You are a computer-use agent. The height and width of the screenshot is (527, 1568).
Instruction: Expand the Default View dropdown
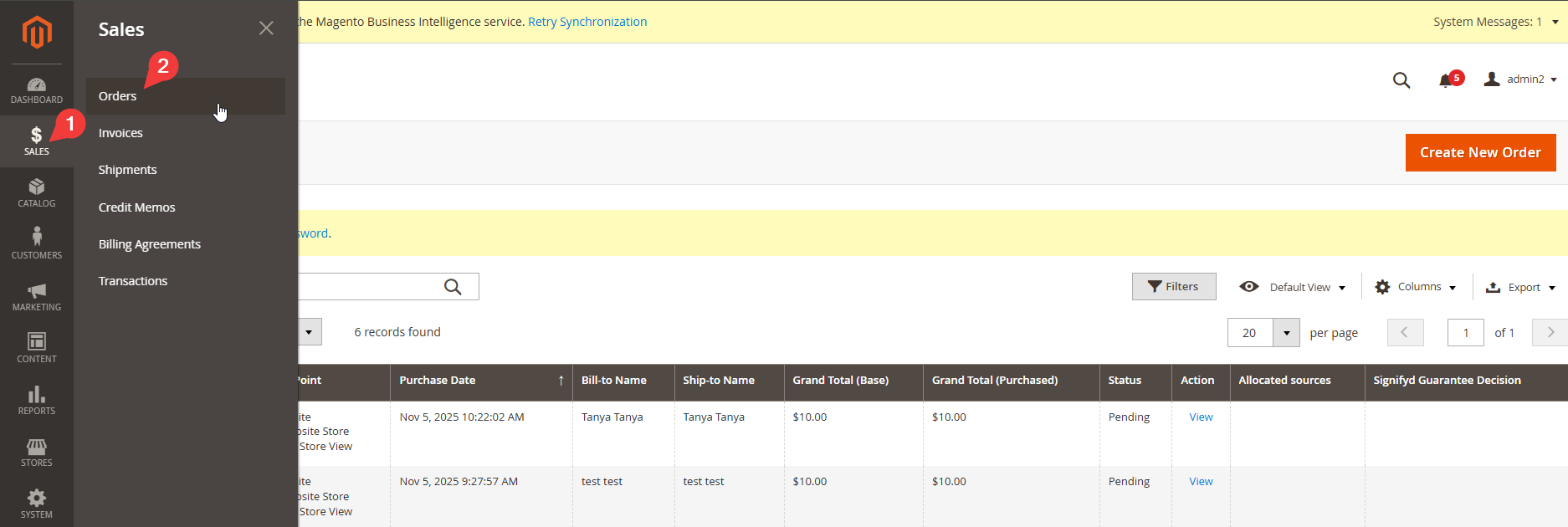(x=1294, y=287)
